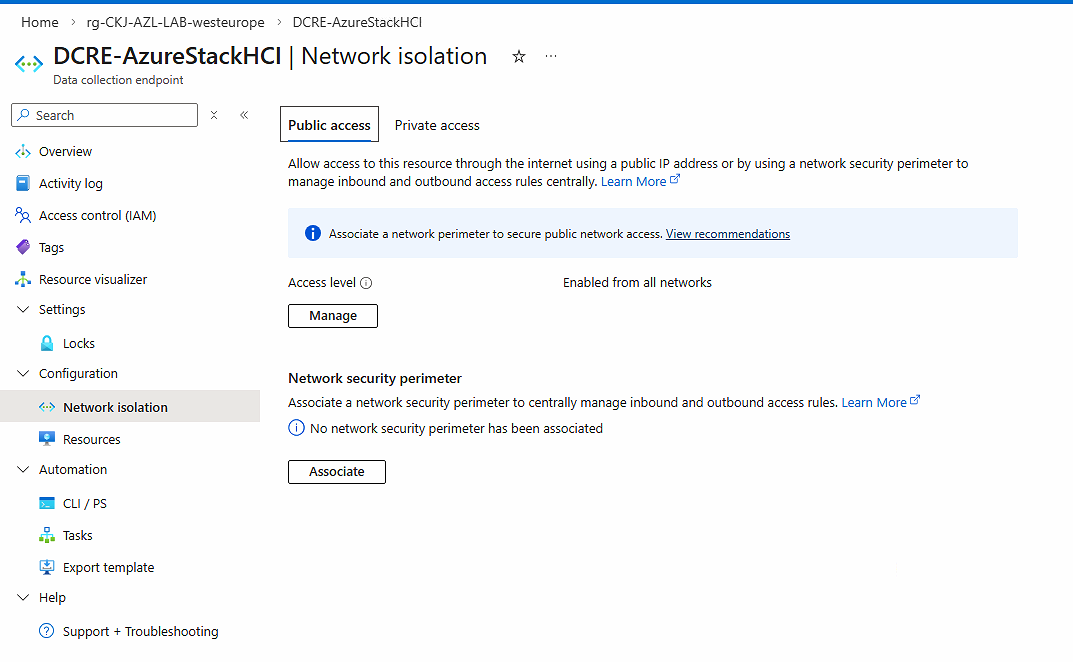Open Activity log from its icon
The height and width of the screenshot is (662, 1073).
tap(23, 184)
